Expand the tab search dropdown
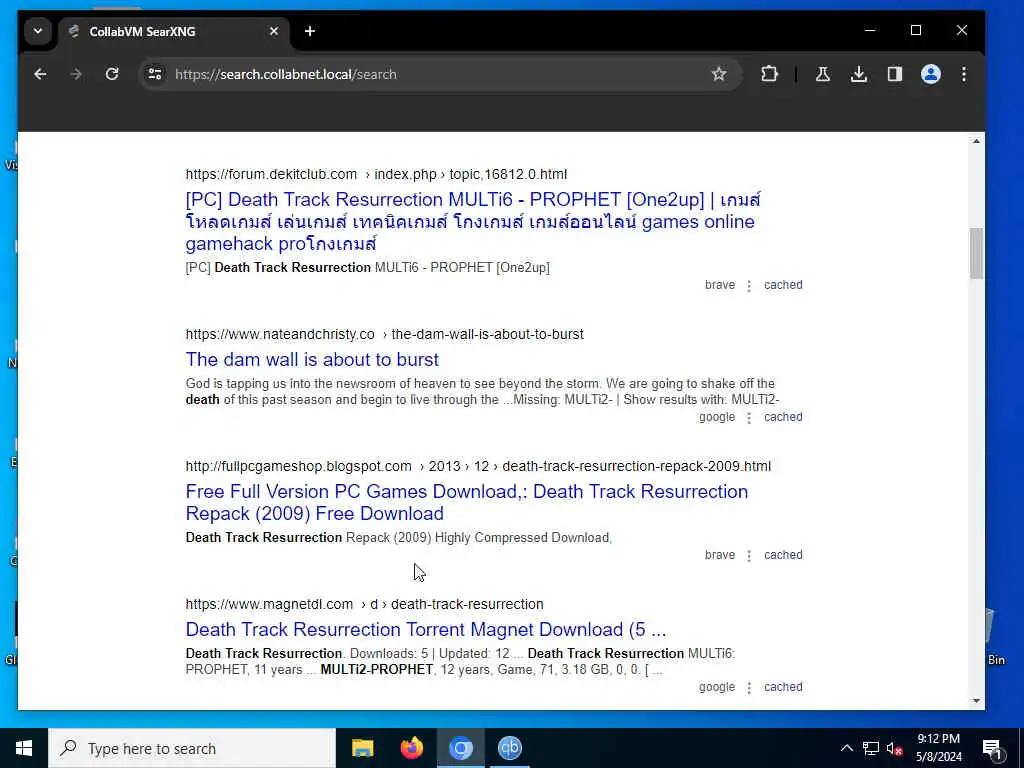 38,31
